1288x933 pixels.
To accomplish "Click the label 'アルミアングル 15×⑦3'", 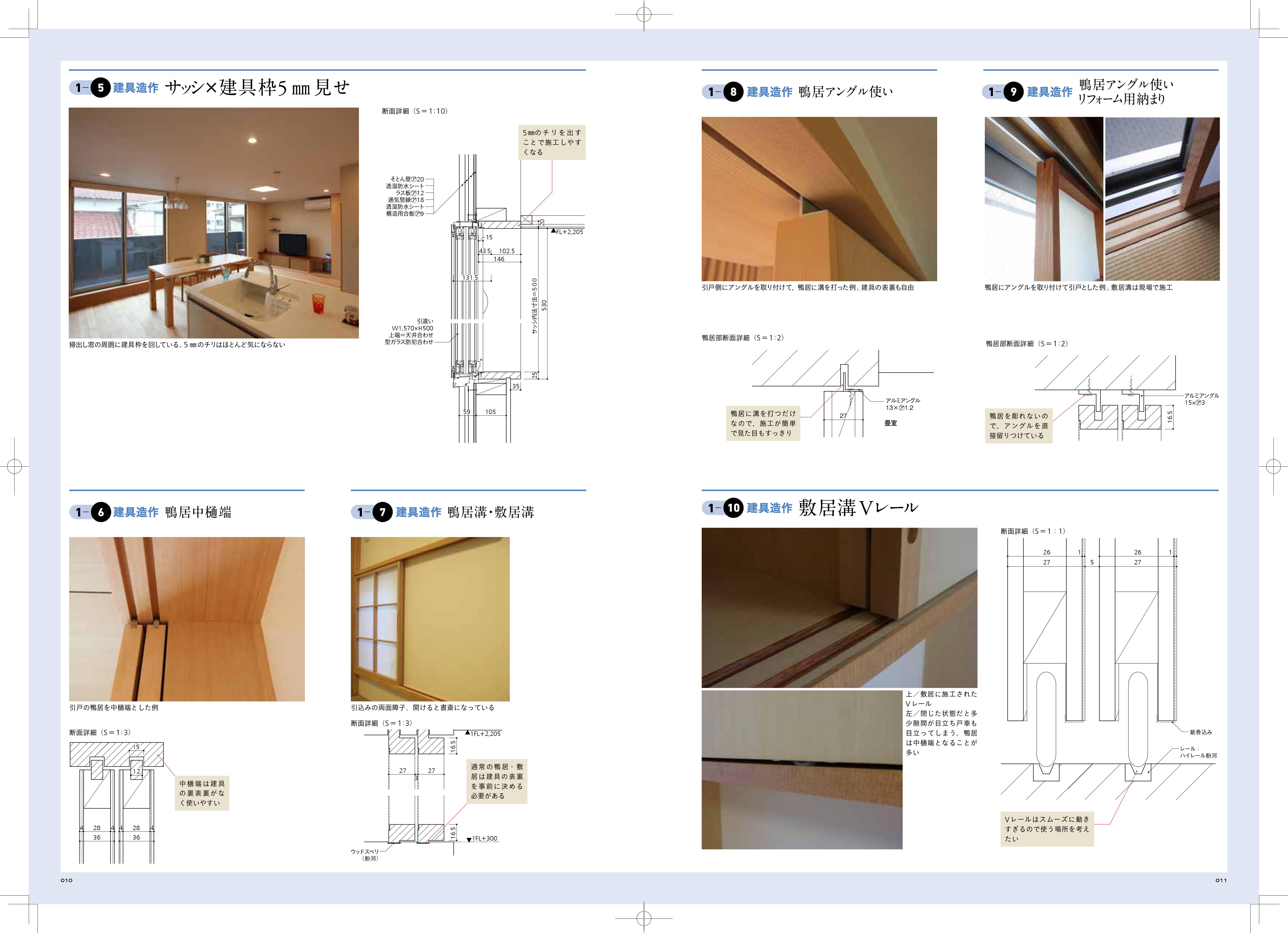I will (x=1202, y=399).
